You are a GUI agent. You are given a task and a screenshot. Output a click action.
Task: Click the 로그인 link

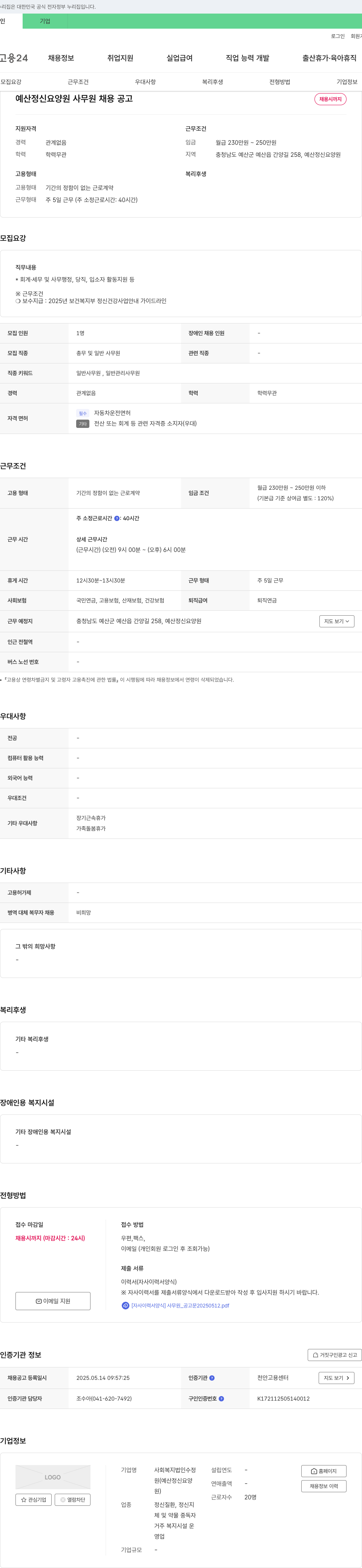point(337,37)
